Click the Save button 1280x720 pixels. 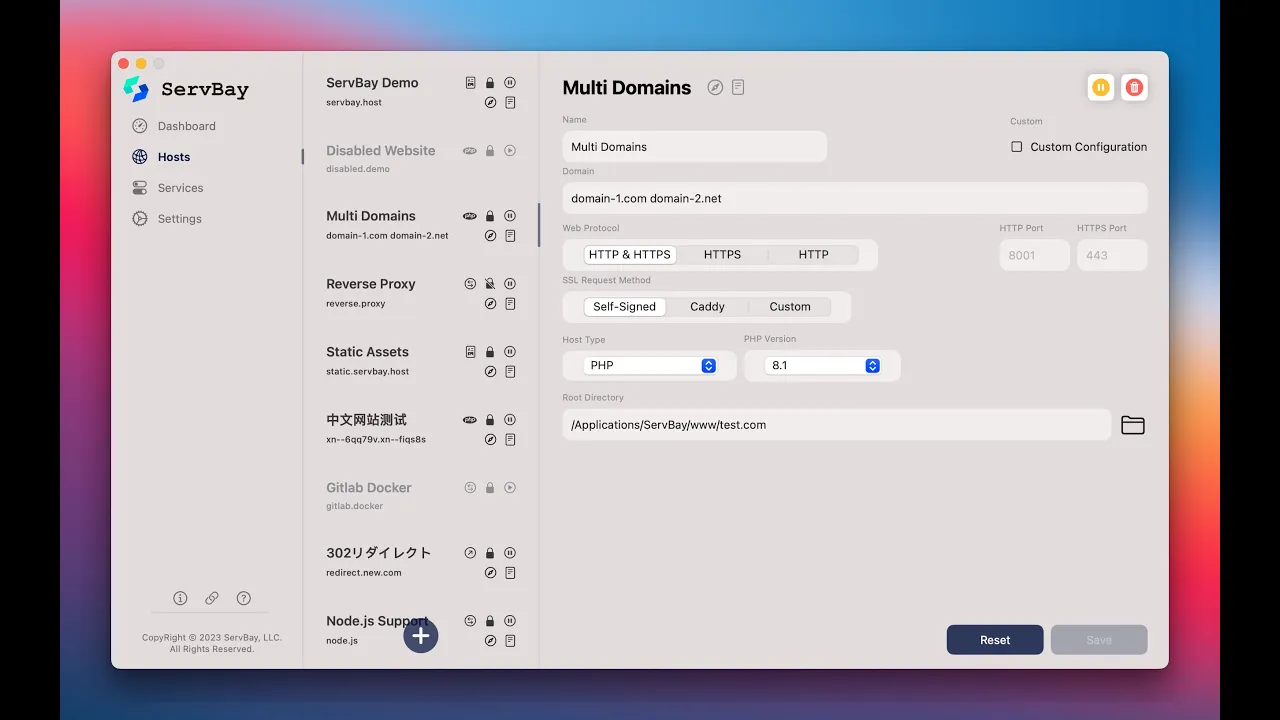[1099, 640]
